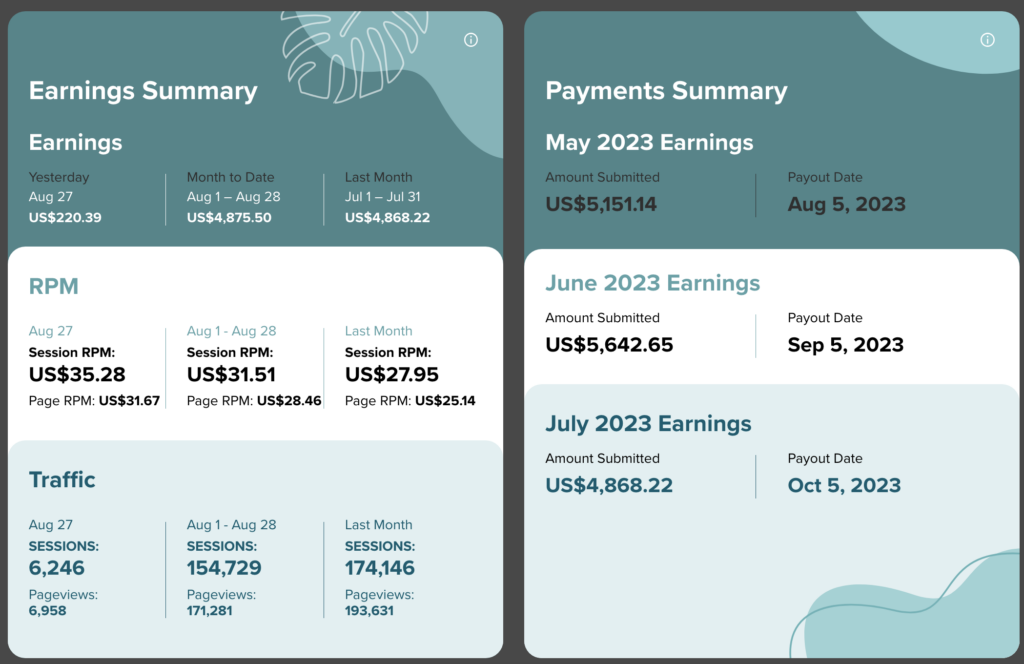
Task: Open the Earnings Summary info icon
Action: click(x=471, y=40)
